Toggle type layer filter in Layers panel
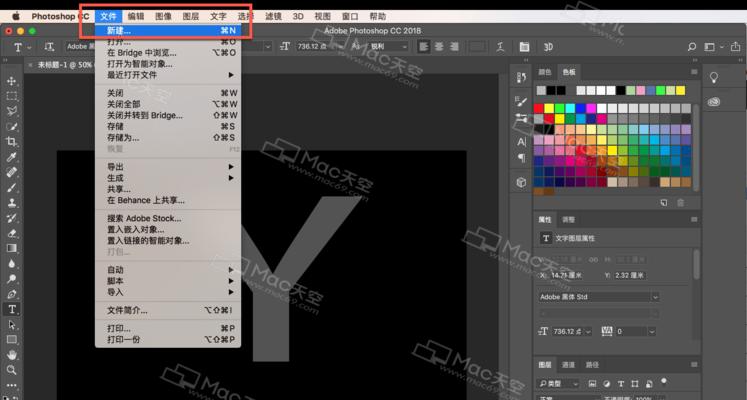The height and width of the screenshot is (400, 747). (621, 383)
